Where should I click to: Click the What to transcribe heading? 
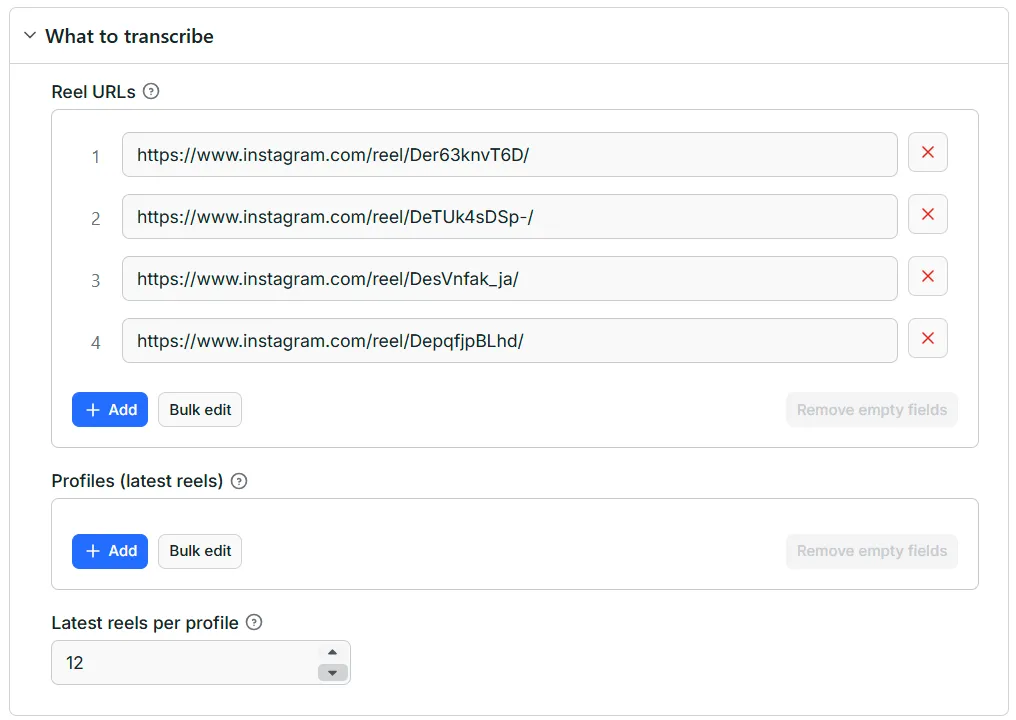point(129,36)
